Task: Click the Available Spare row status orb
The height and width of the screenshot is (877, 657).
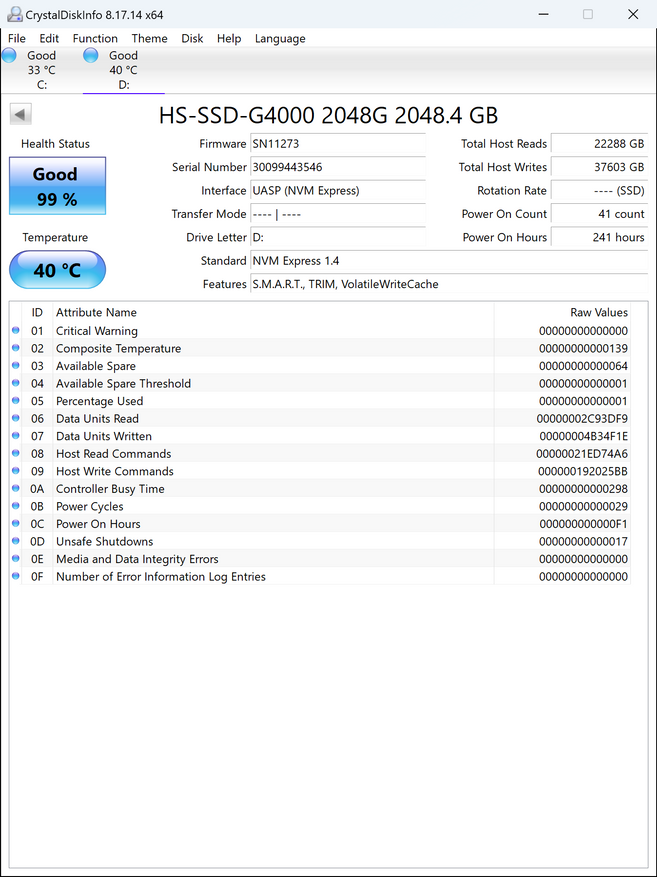Action: click(16, 366)
